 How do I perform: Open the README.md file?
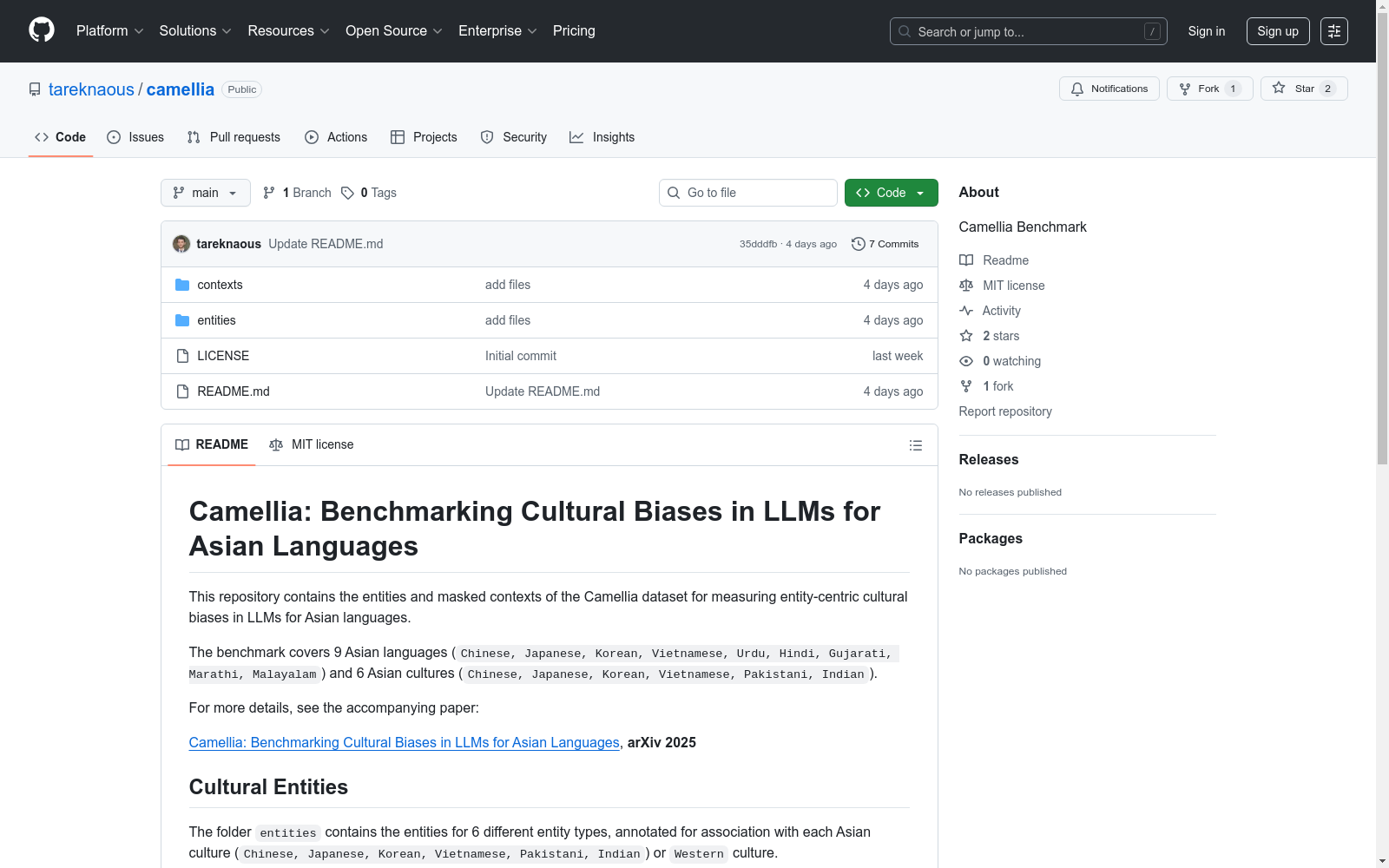click(234, 391)
